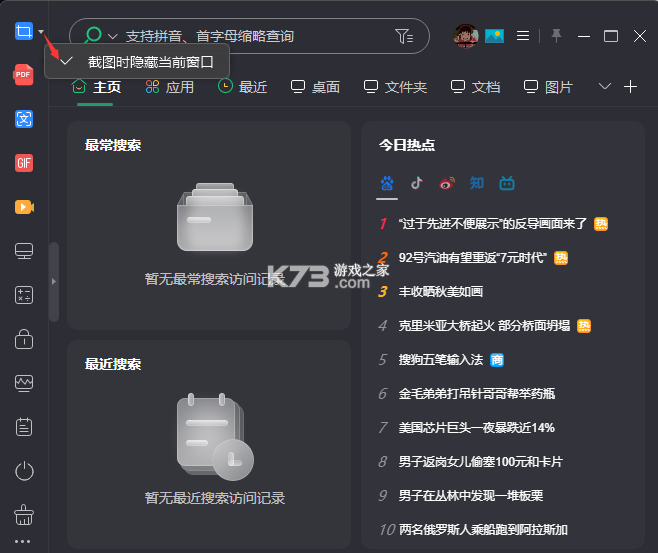Open hot topic 丰收晒秋美如画
The height and width of the screenshot is (553, 658).
(x=441, y=292)
